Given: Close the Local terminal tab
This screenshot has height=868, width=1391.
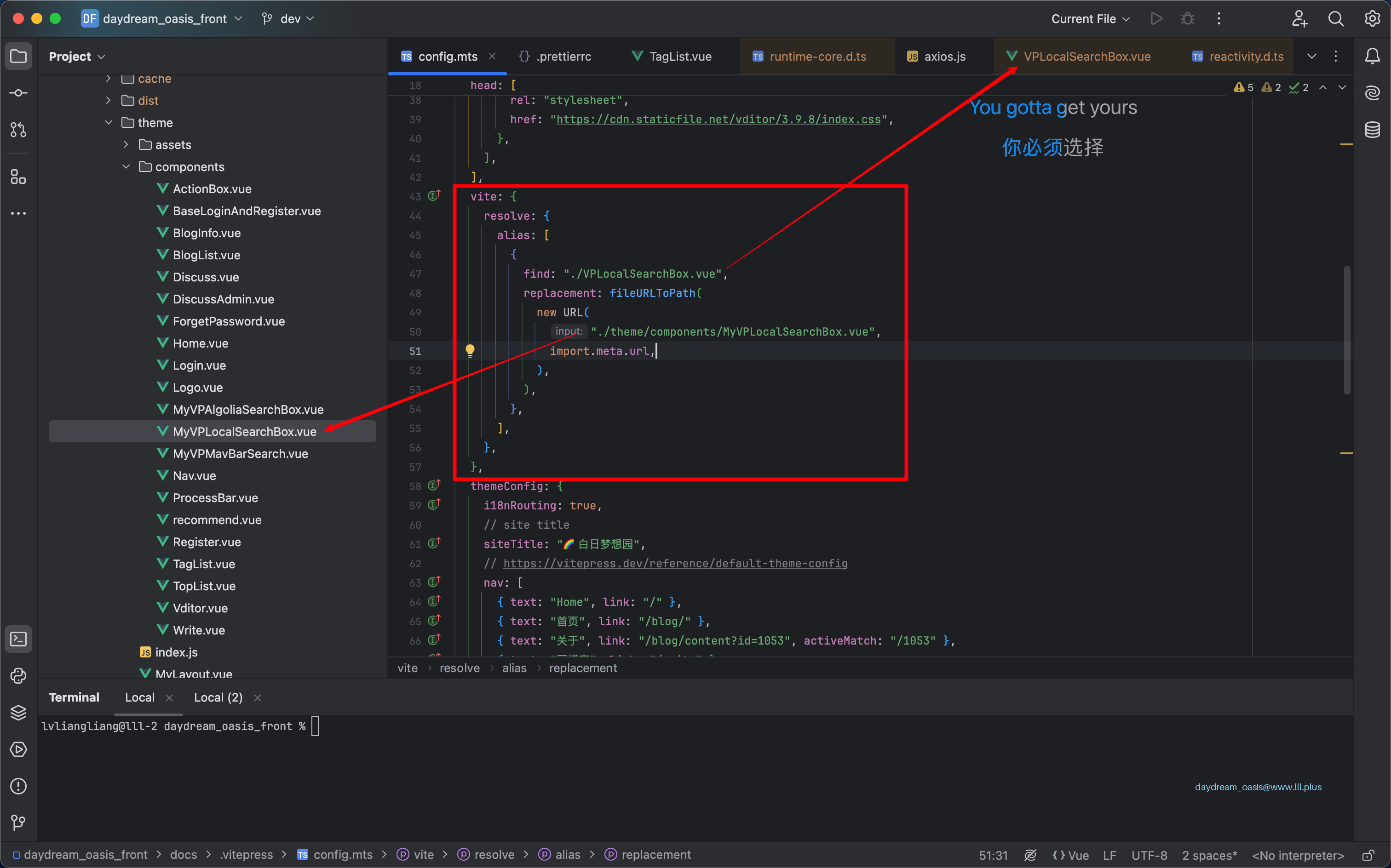Looking at the screenshot, I should [x=169, y=697].
